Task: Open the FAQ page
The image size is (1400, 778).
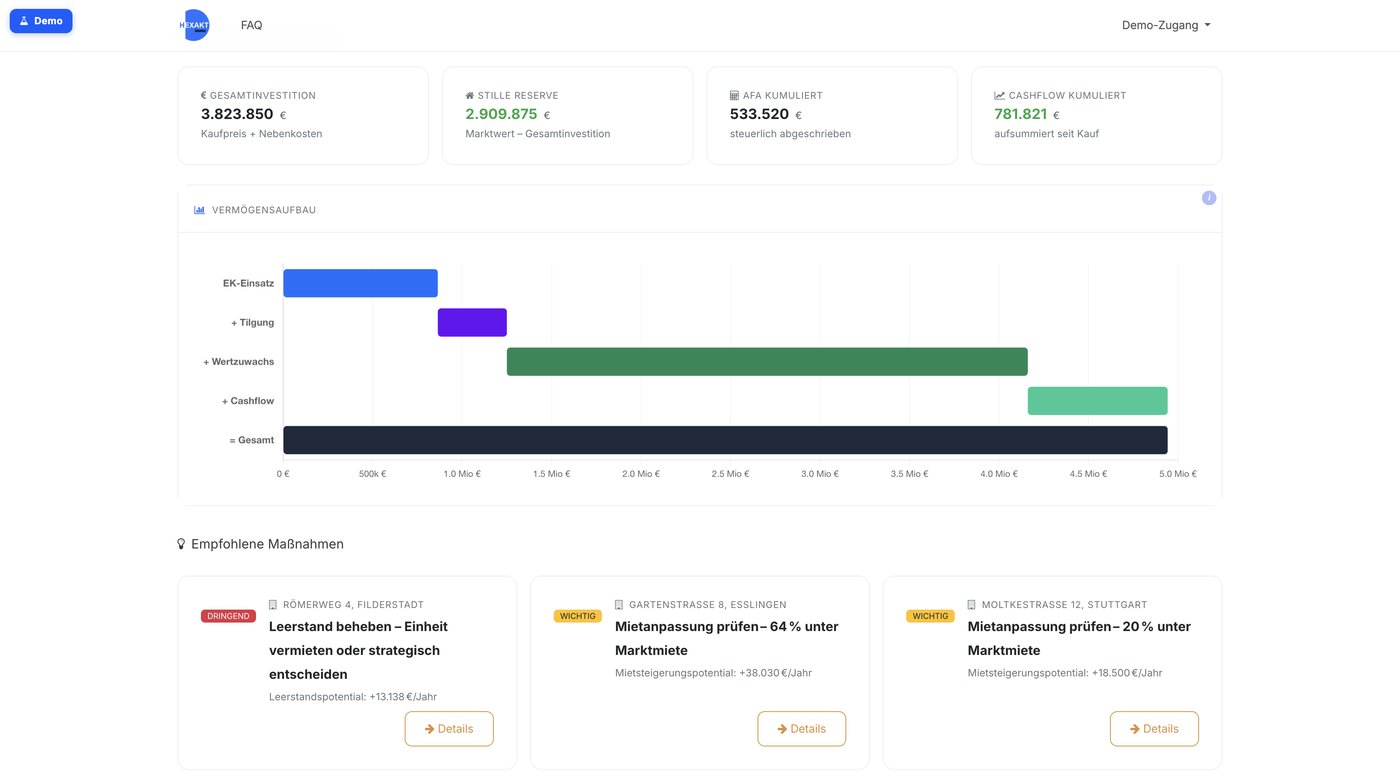Action: click(252, 25)
